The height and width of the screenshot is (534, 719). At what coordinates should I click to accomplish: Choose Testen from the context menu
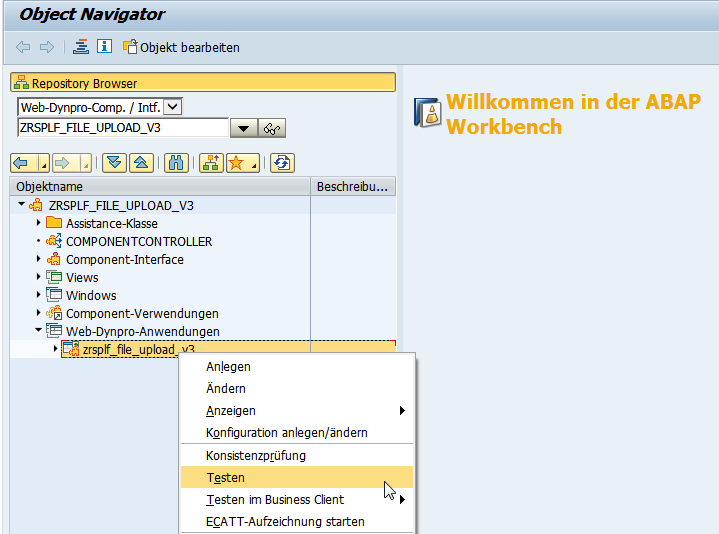point(297,478)
